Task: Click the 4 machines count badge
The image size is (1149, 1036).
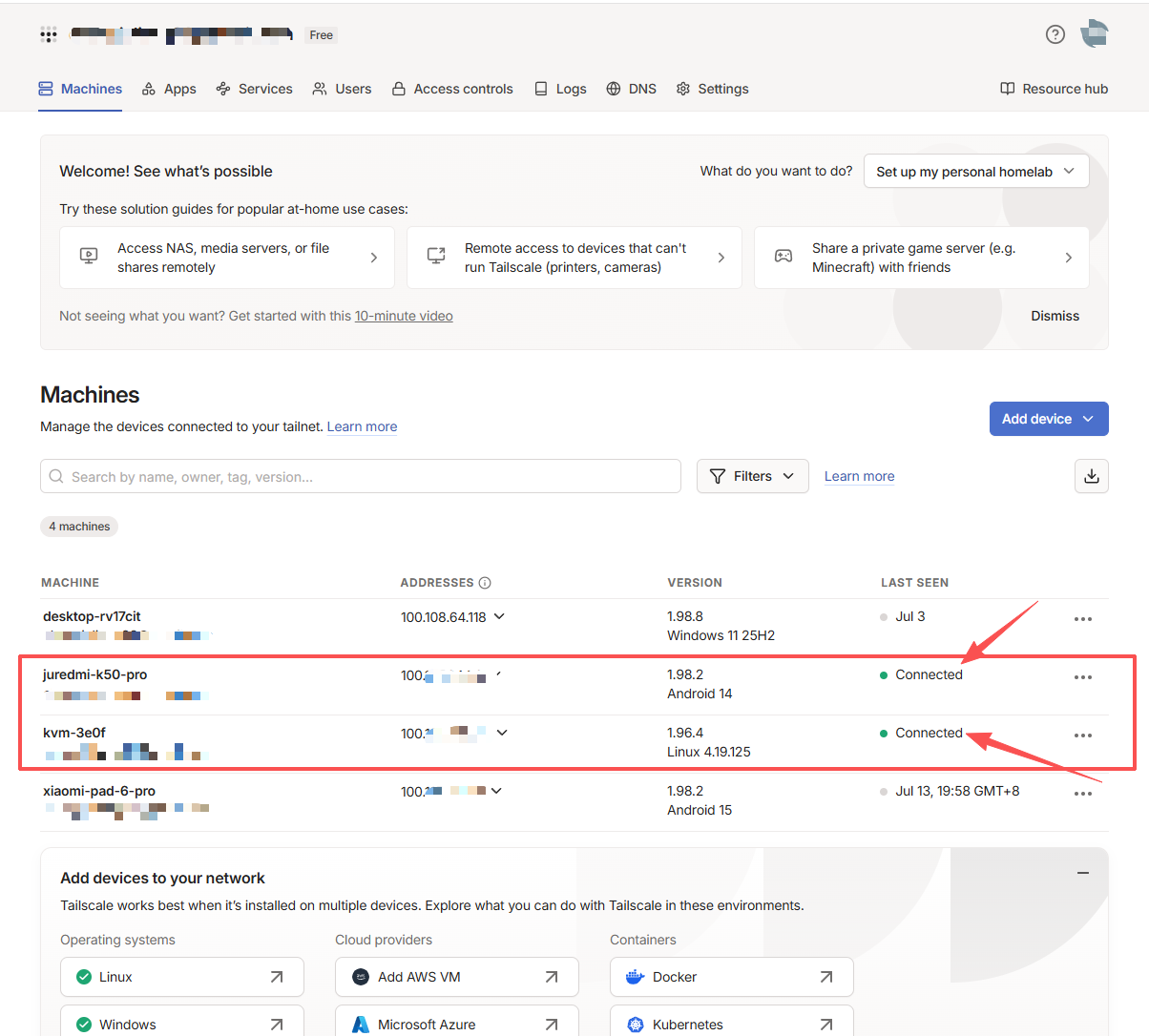Action: (x=79, y=527)
